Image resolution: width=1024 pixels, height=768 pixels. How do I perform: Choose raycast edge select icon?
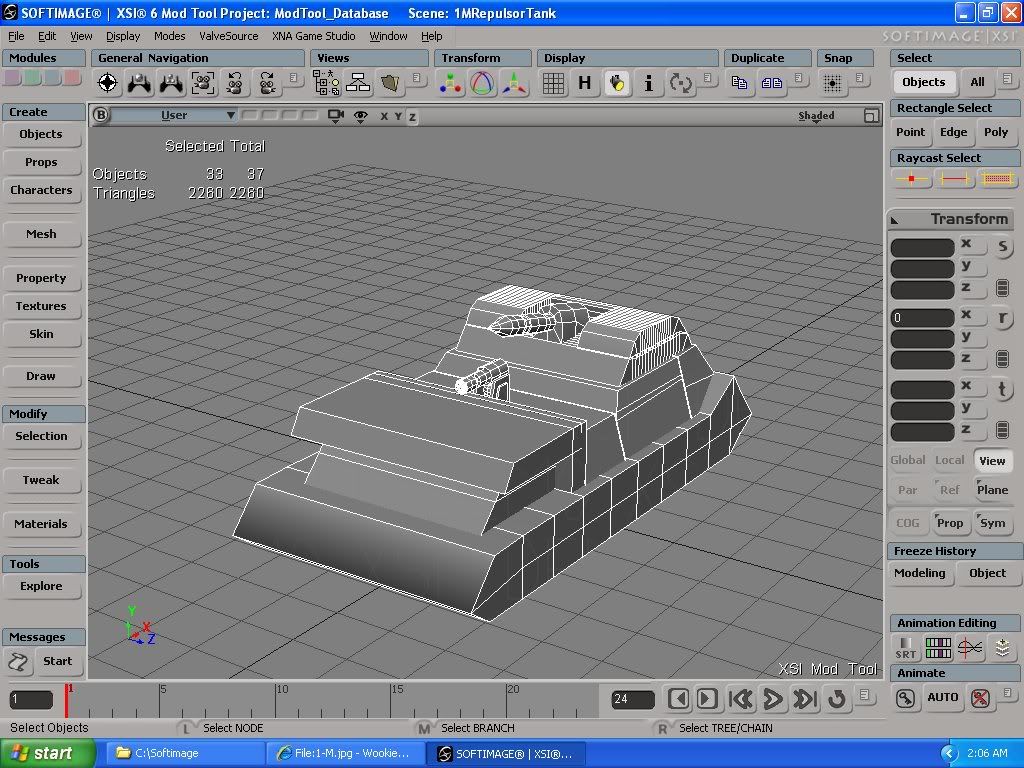[953, 178]
